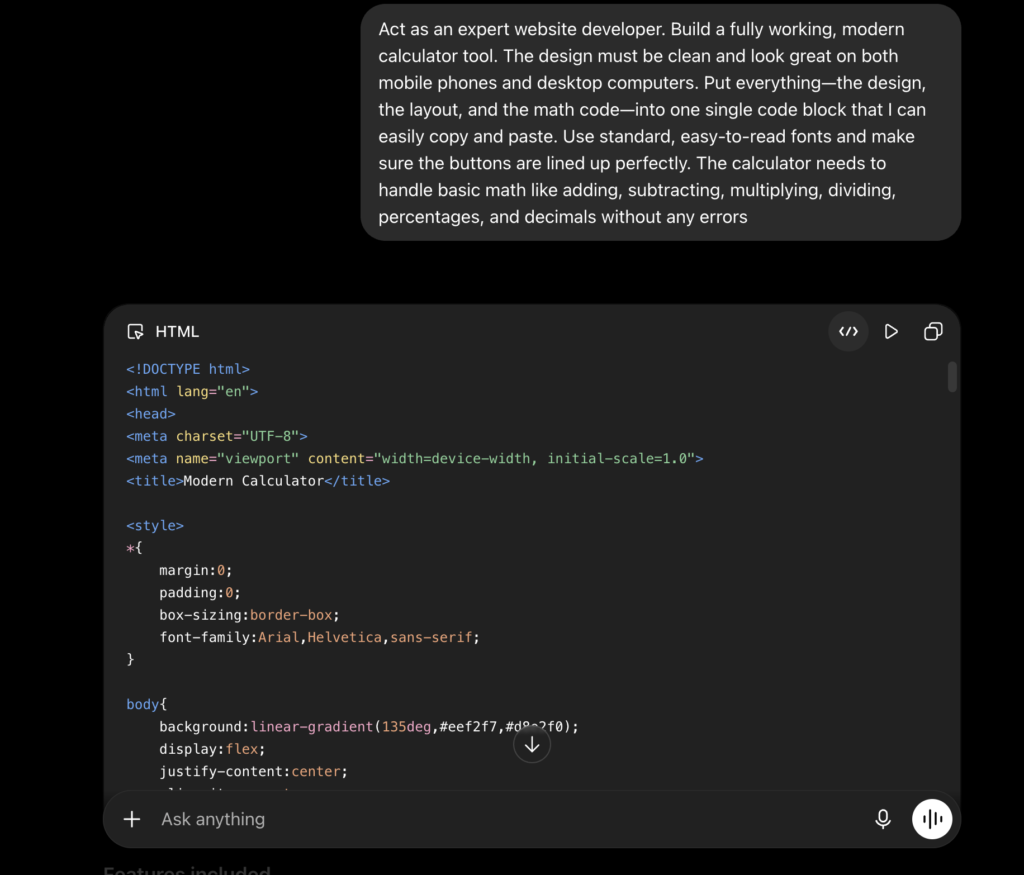
Task: Select the user prompt message bubble
Action: 660,123
